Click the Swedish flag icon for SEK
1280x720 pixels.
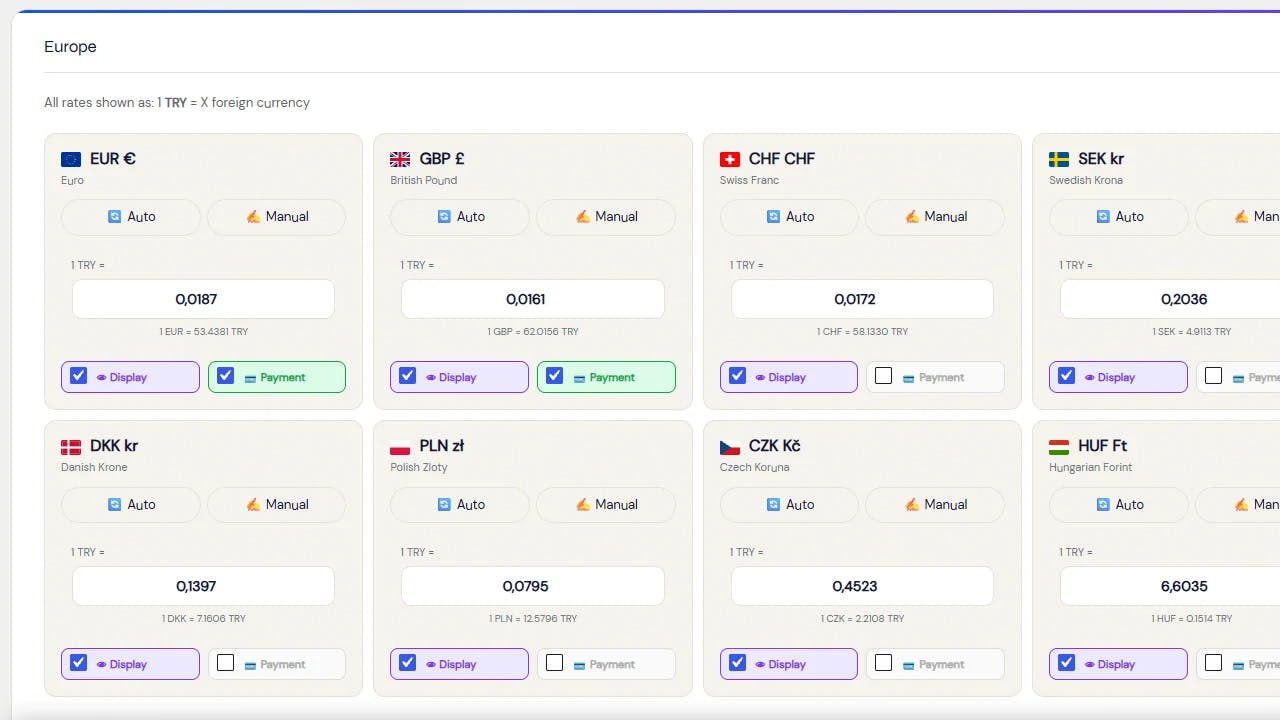pyautogui.click(x=1059, y=159)
